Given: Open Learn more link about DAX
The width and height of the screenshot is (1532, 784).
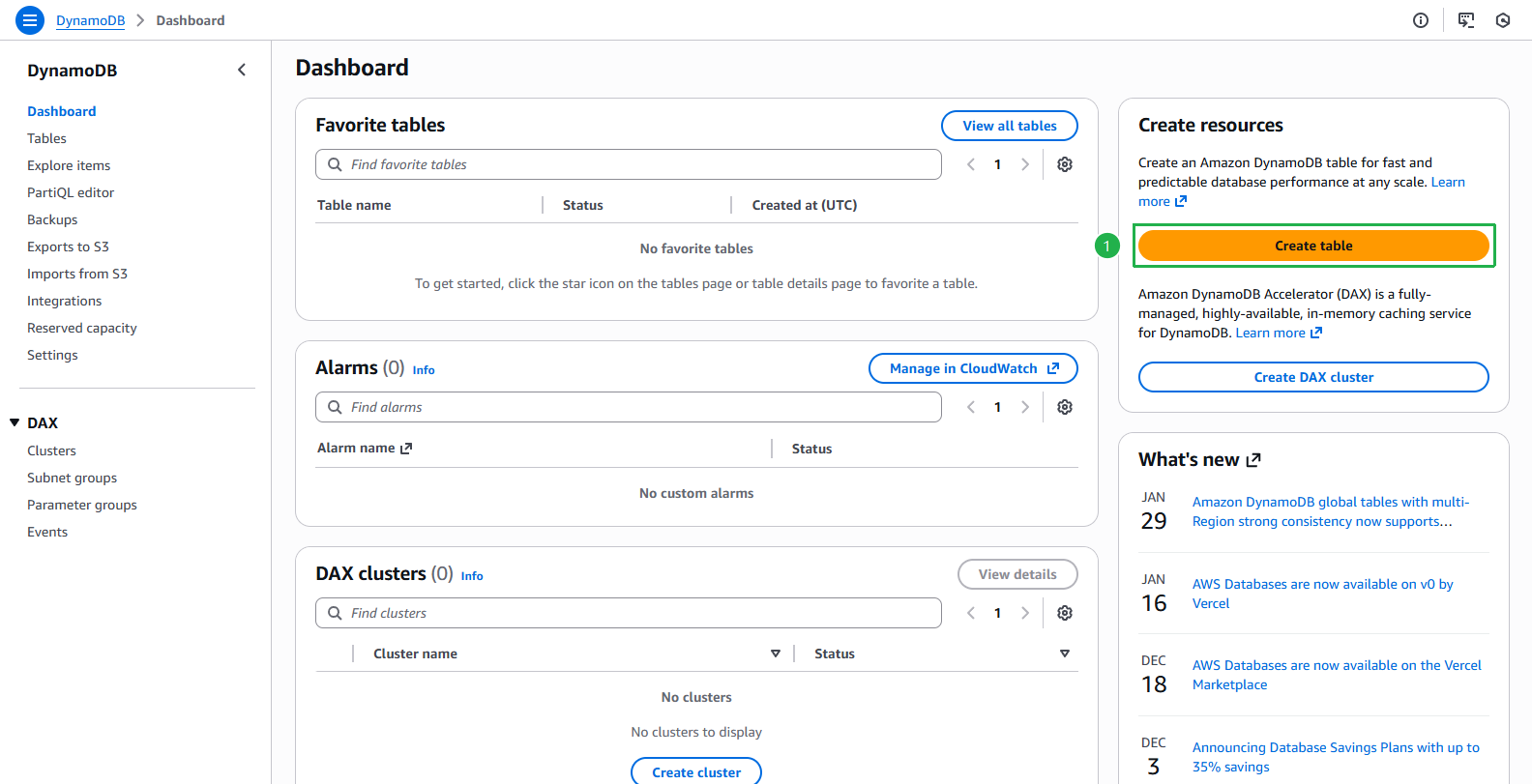Looking at the screenshot, I should coord(1279,333).
